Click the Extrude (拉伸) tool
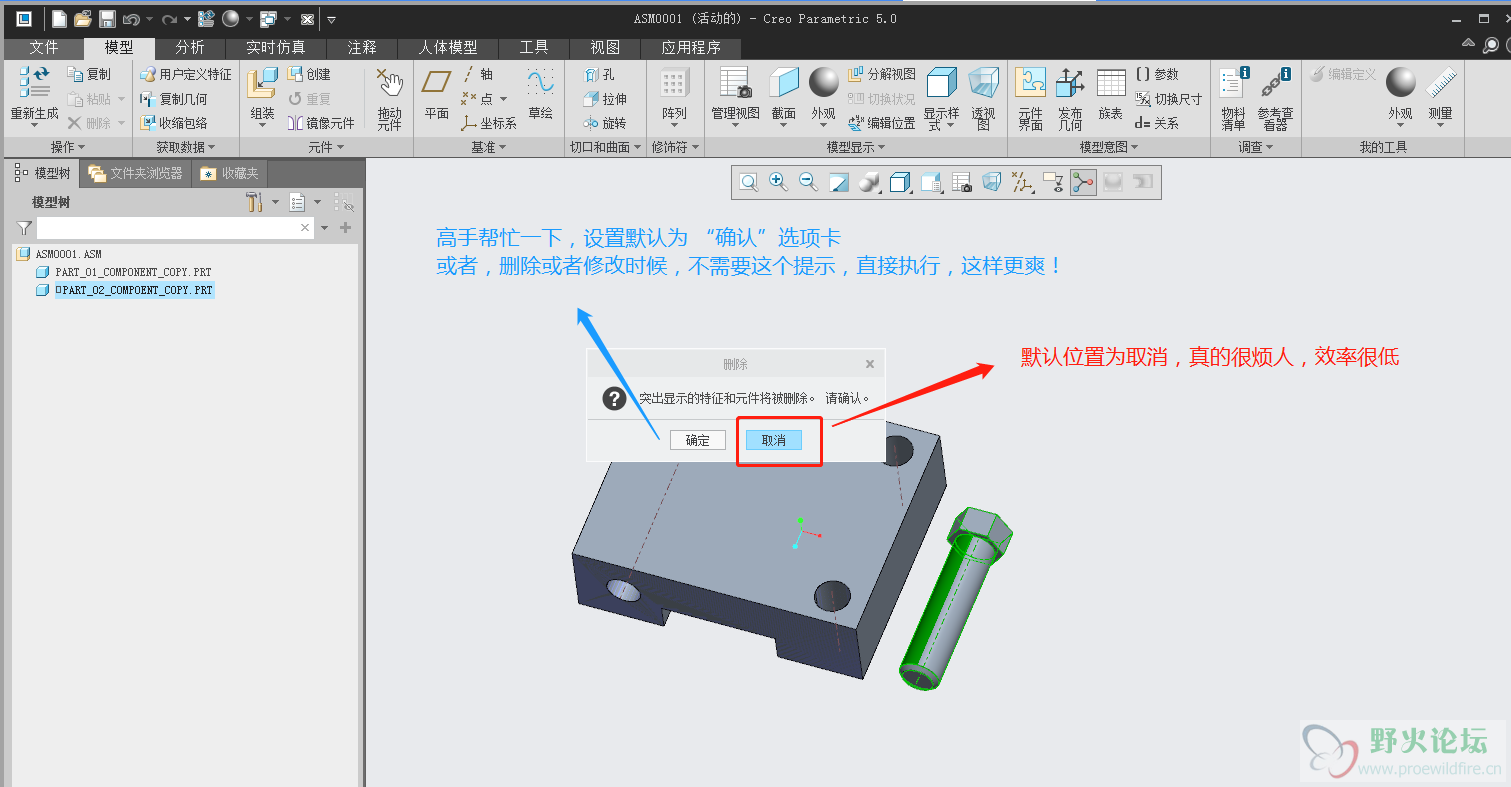 click(x=605, y=99)
